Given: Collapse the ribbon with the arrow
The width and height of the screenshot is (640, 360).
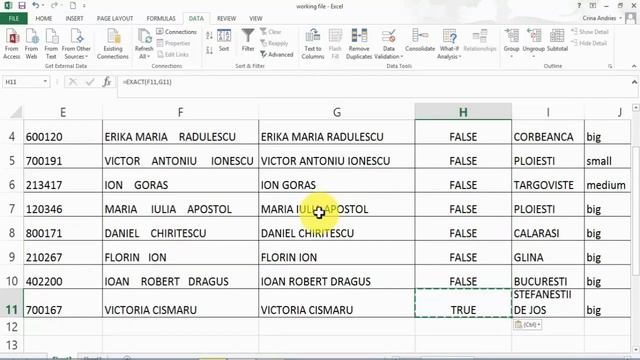Looking at the screenshot, I should 634,66.
